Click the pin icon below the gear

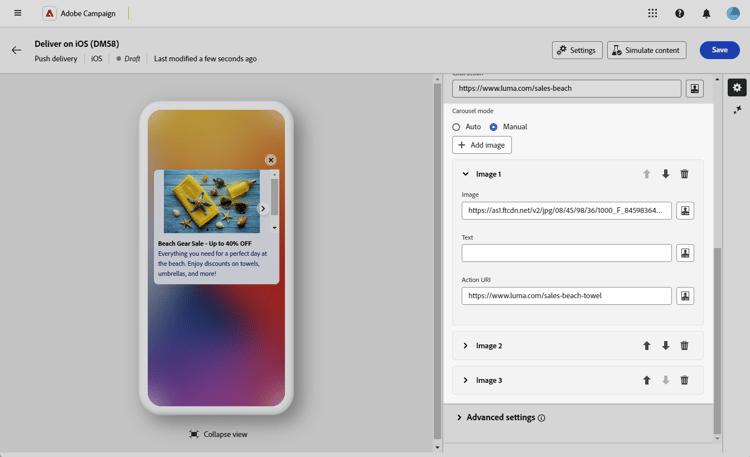pos(737,110)
